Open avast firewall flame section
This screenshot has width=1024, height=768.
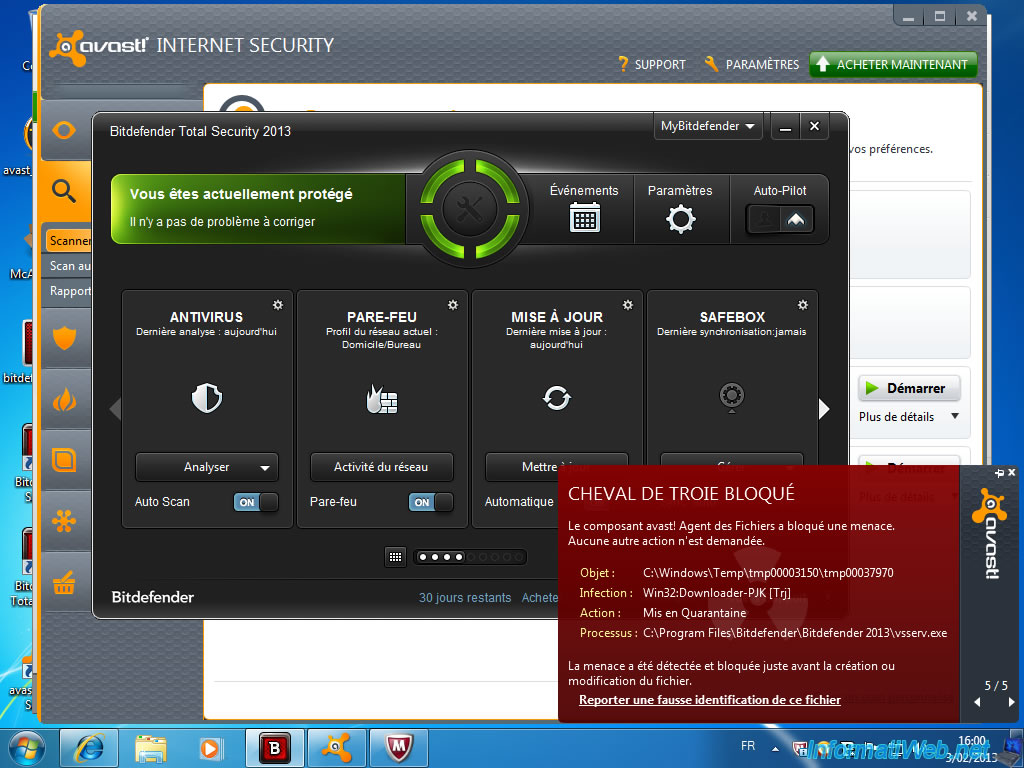click(x=64, y=399)
